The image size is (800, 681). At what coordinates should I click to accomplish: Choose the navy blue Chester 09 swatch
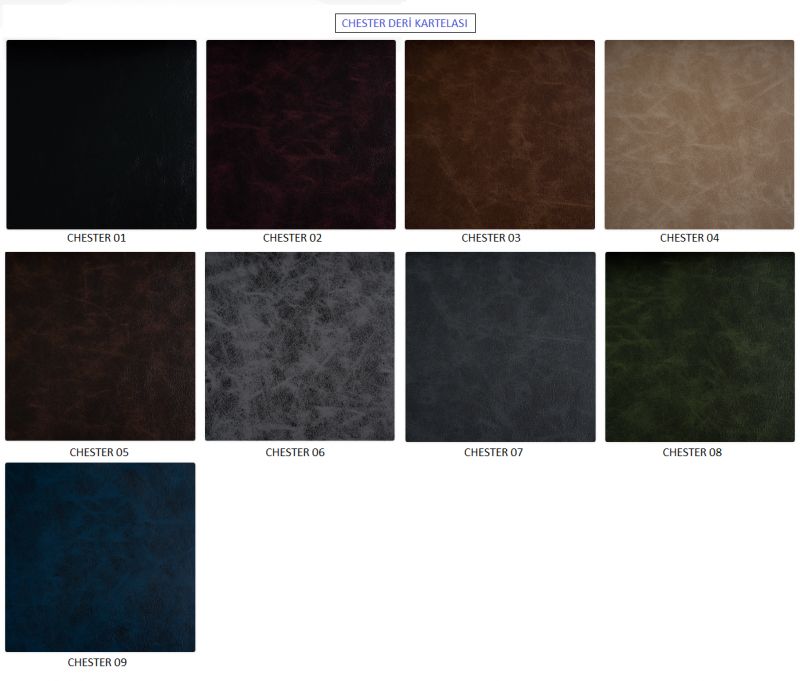click(x=100, y=557)
